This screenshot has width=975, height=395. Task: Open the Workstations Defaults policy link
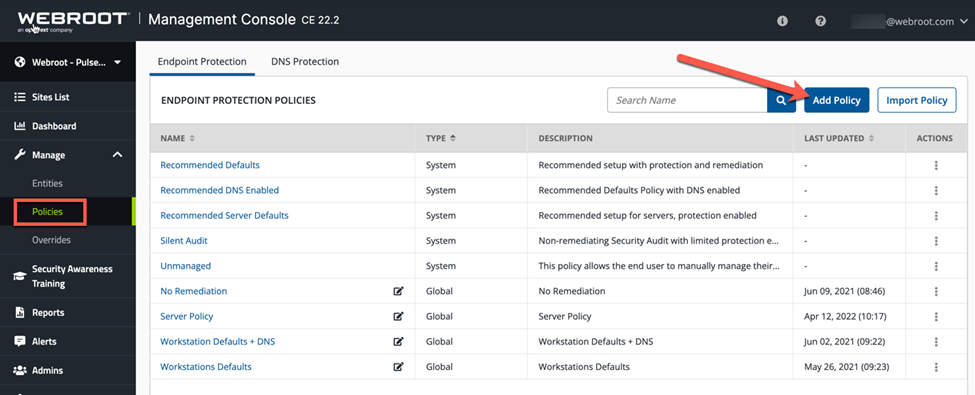(206, 367)
